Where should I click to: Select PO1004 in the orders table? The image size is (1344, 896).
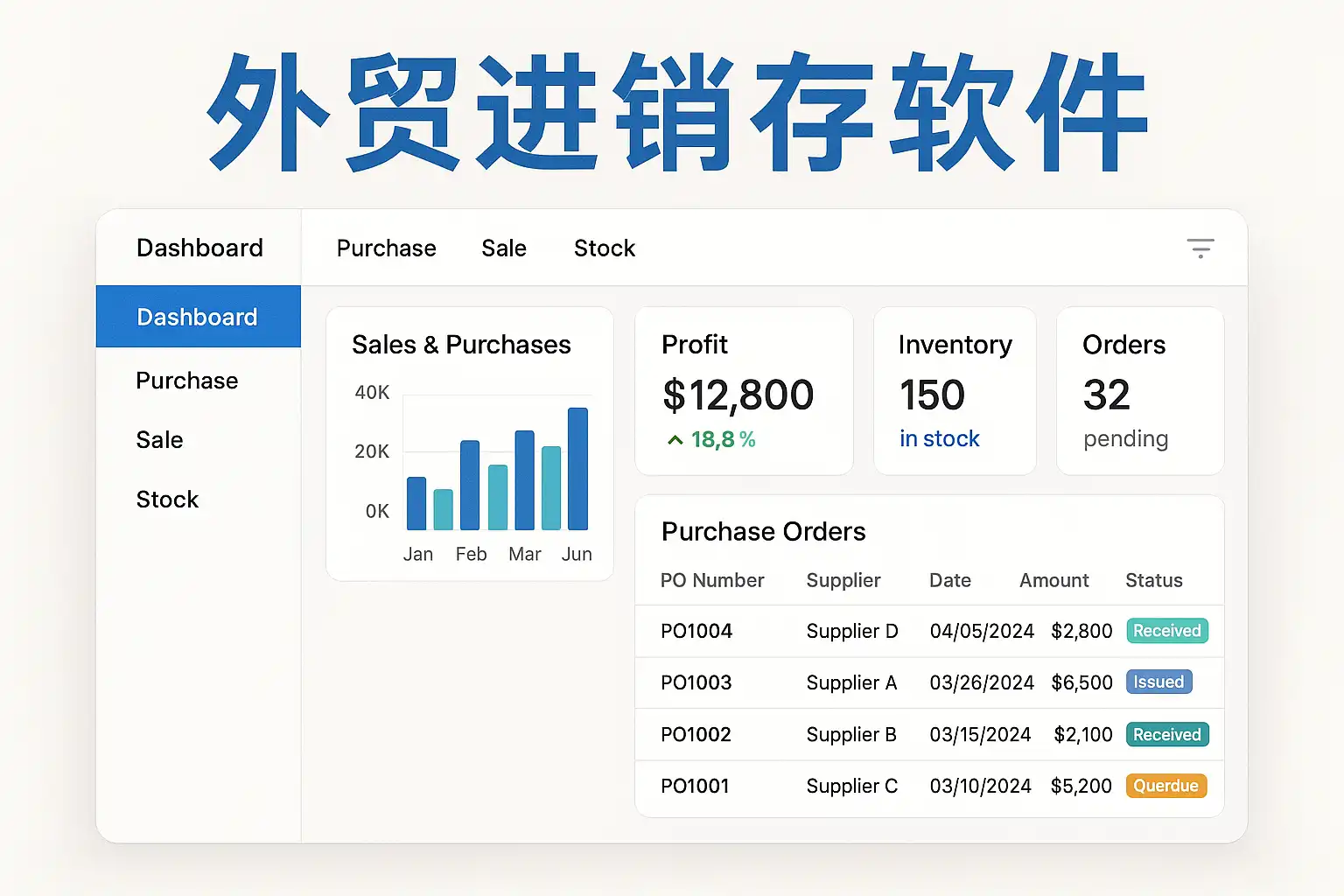point(696,631)
